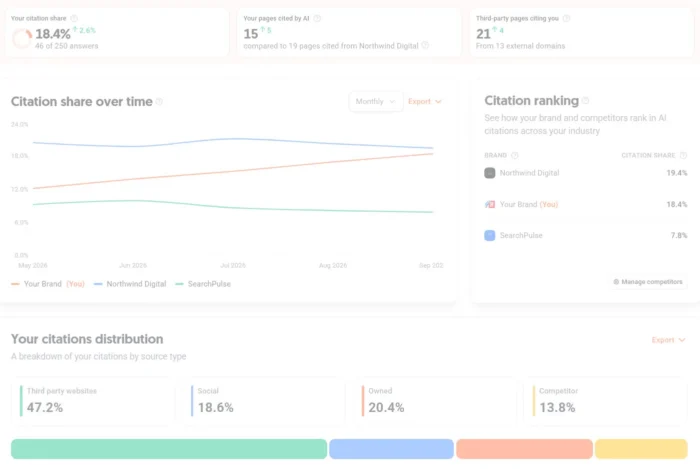The width and height of the screenshot is (700, 469).
Task: Click the yellow Competitor bar segment
Action: pyautogui.click(x=641, y=449)
